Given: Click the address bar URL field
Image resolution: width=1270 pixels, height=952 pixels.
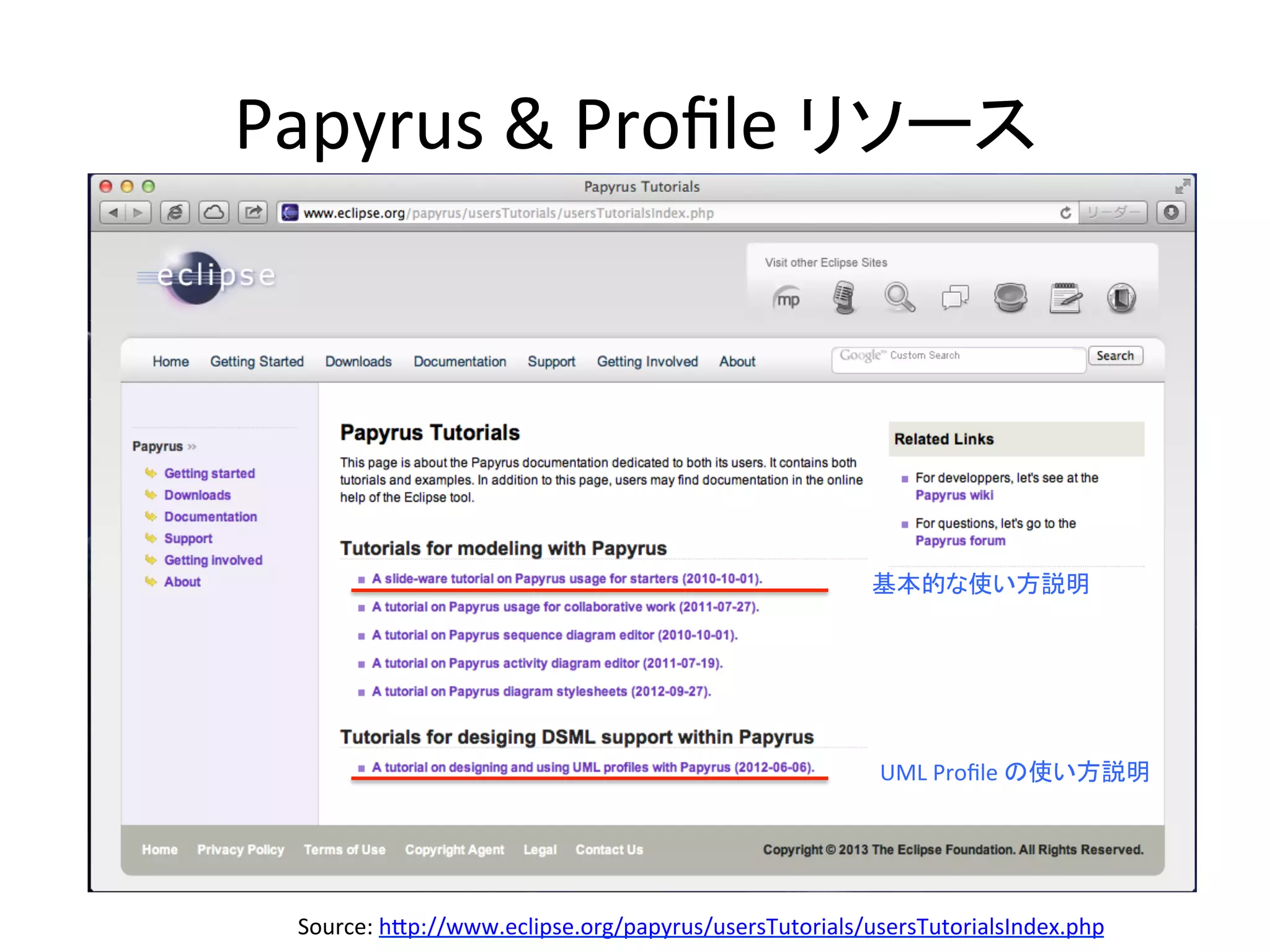Looking at the screenshot, I should click(x=678, y=213).
